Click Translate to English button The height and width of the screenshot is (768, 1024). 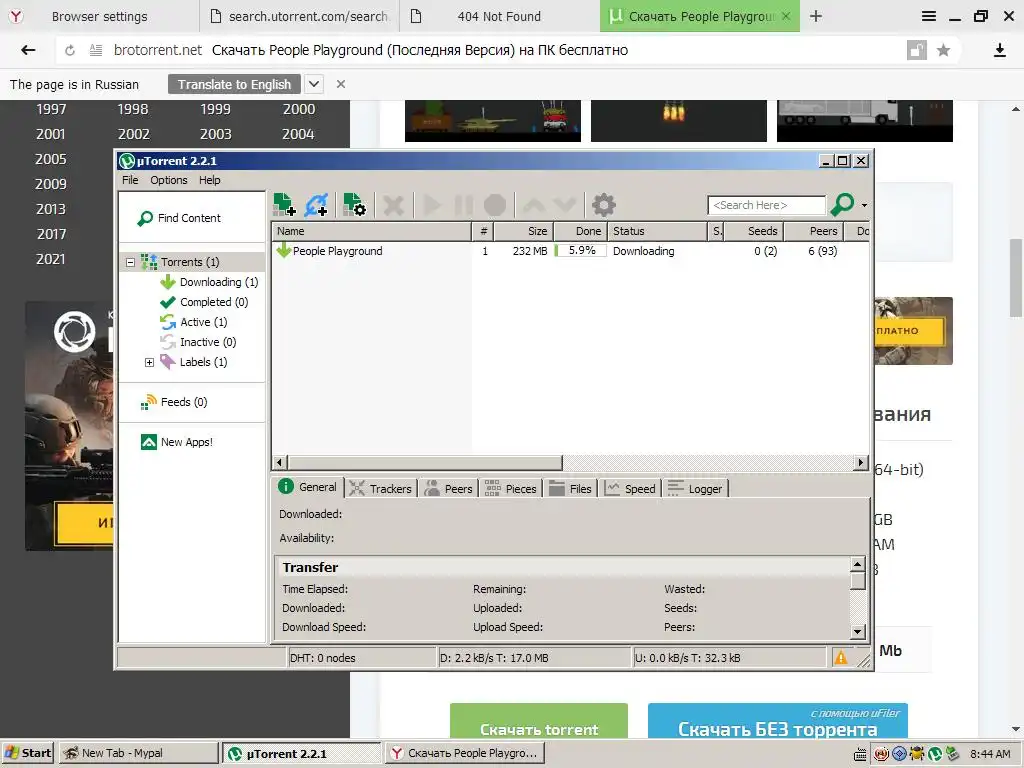click(234, 84)
